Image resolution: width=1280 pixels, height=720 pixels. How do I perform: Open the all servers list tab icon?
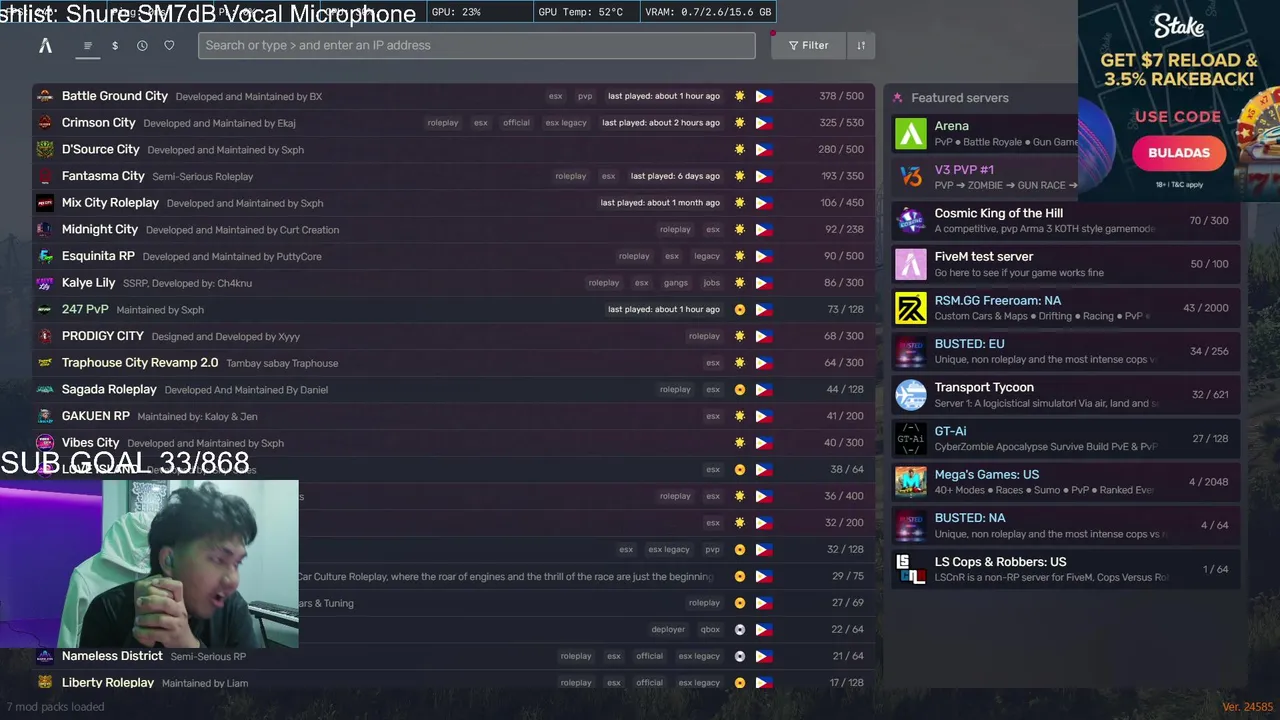(x=88, y=45)
